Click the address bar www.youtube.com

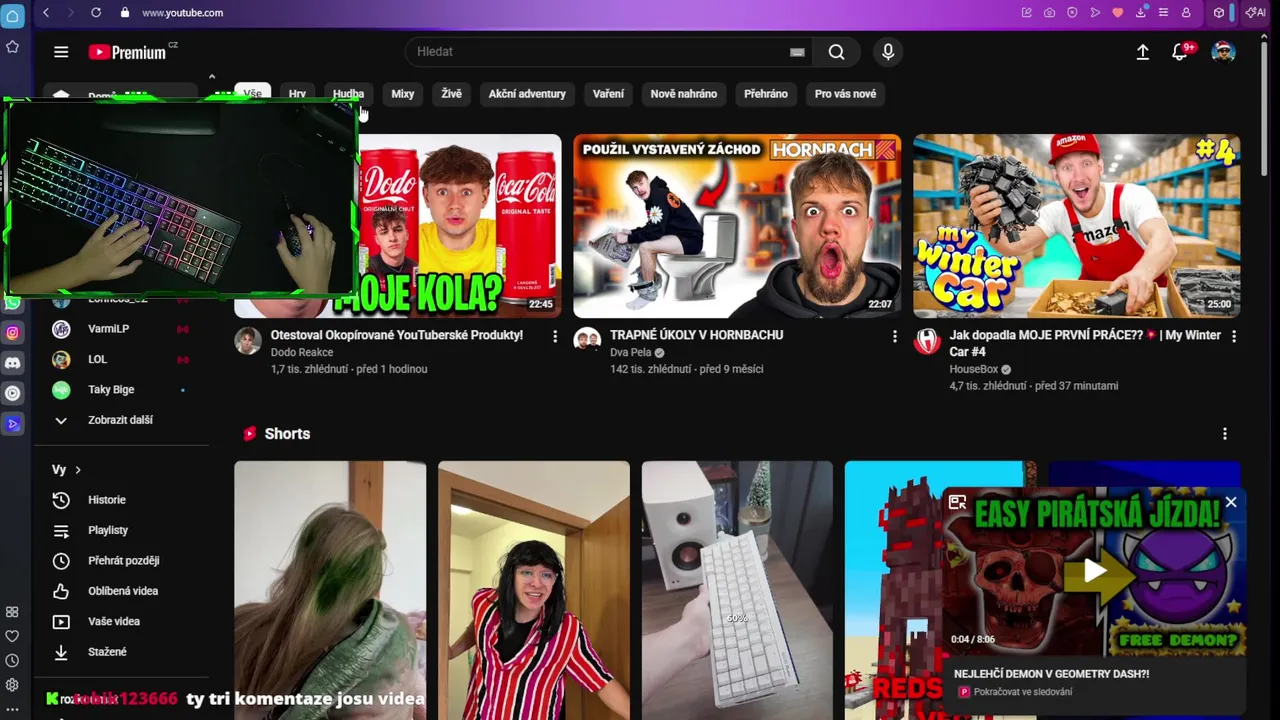click(182, 13)
